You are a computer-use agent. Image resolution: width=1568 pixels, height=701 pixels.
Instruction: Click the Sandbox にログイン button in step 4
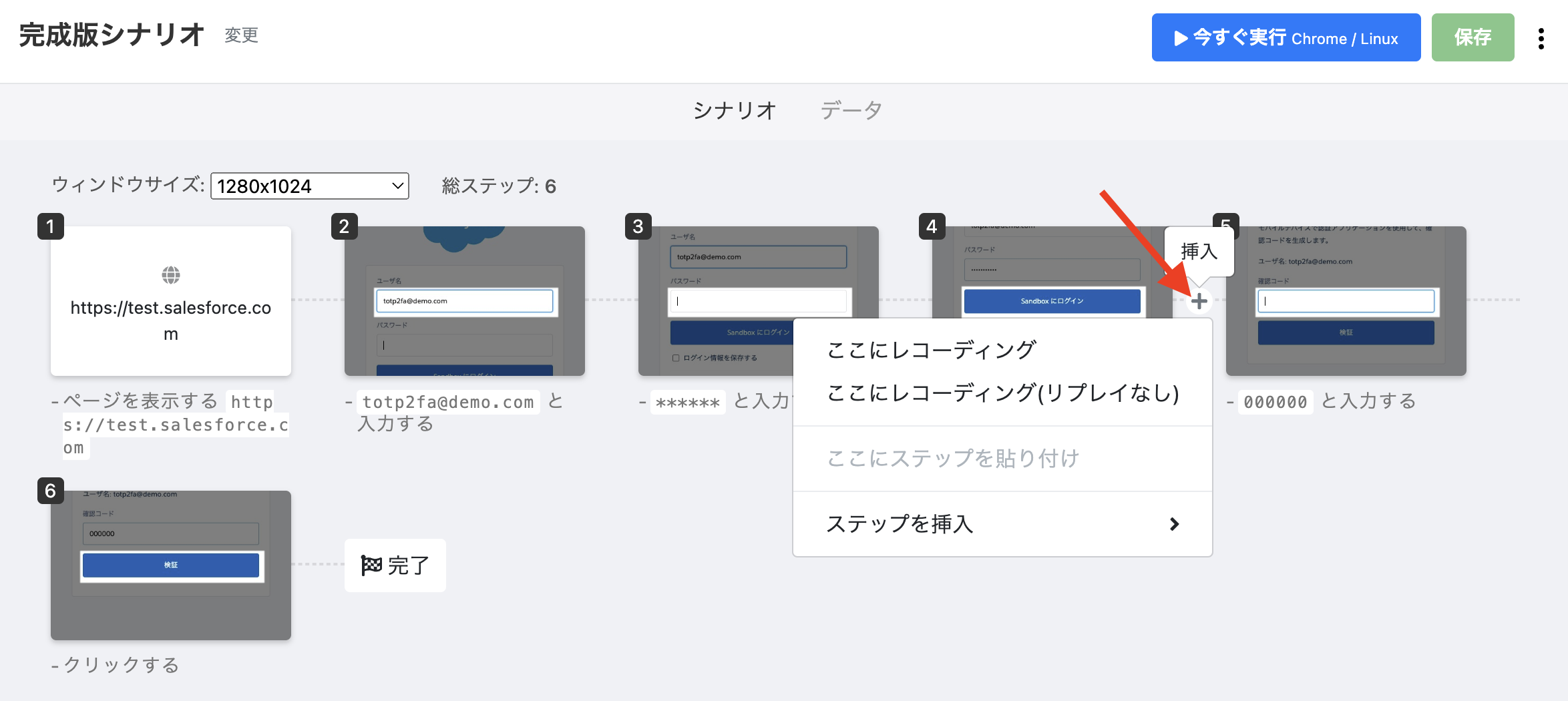tap(1052, 301)
